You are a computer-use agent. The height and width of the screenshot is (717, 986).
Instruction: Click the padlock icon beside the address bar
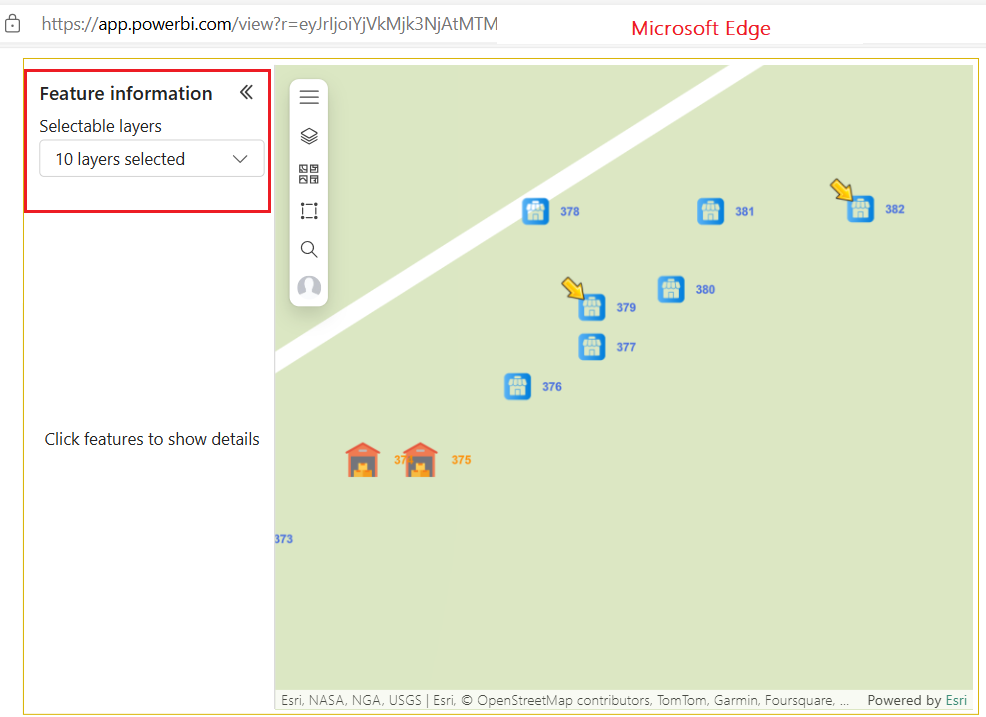coord(12,23)
